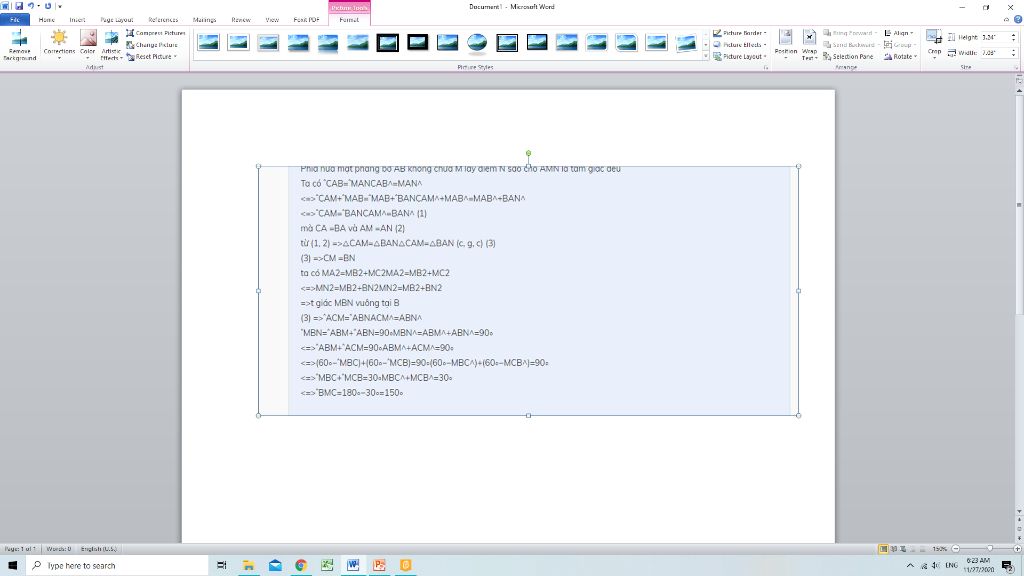Select the inserted picture in document
1024x576 pixels.
[x=528, y=291]
